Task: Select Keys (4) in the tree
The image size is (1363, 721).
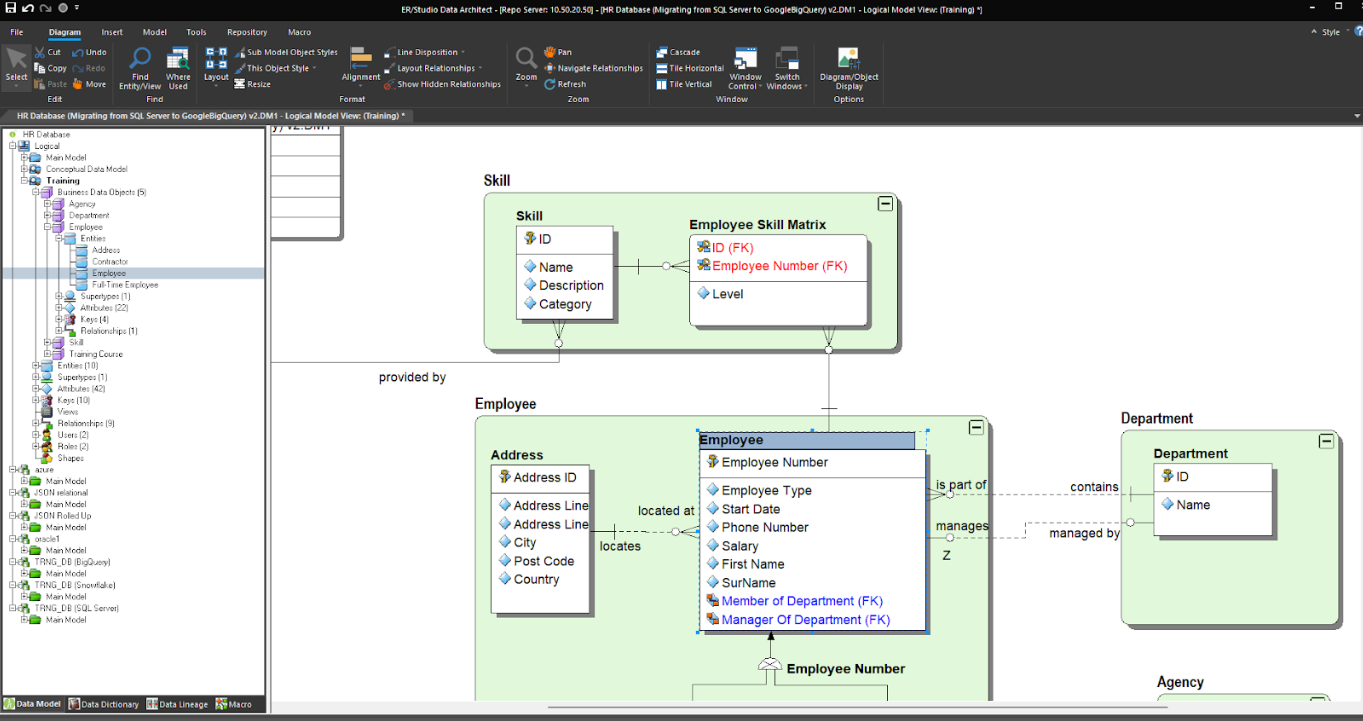Action: pyautogui.click(x=94, y=319)
